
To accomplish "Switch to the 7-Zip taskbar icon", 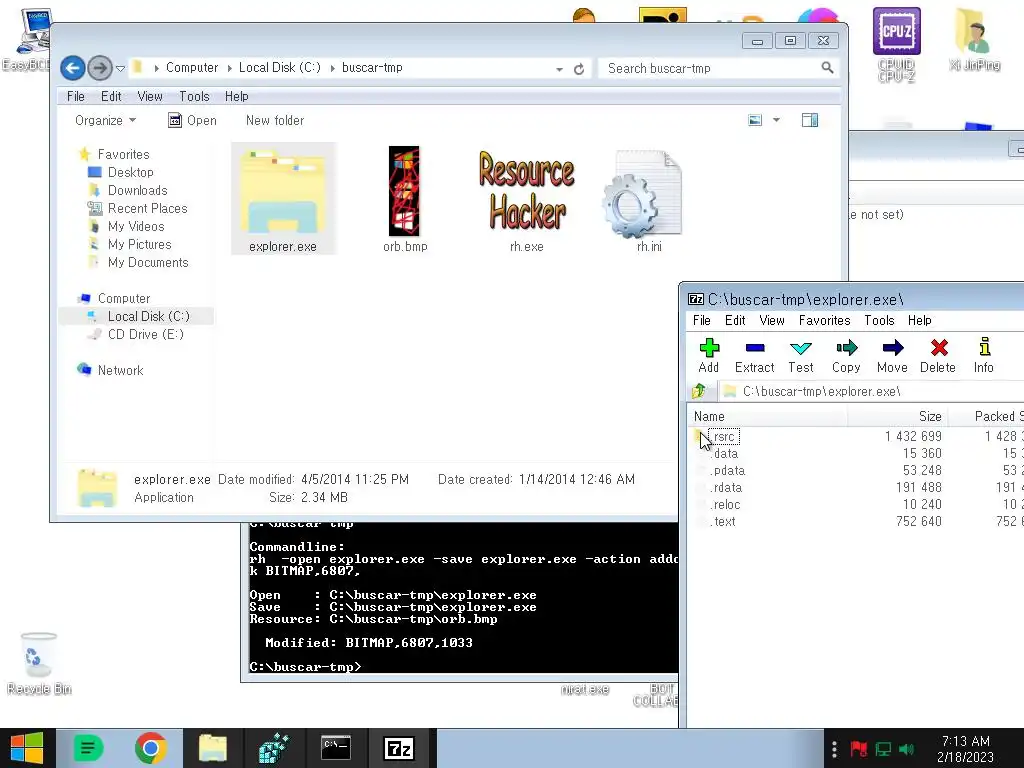I will click(398, 748).
